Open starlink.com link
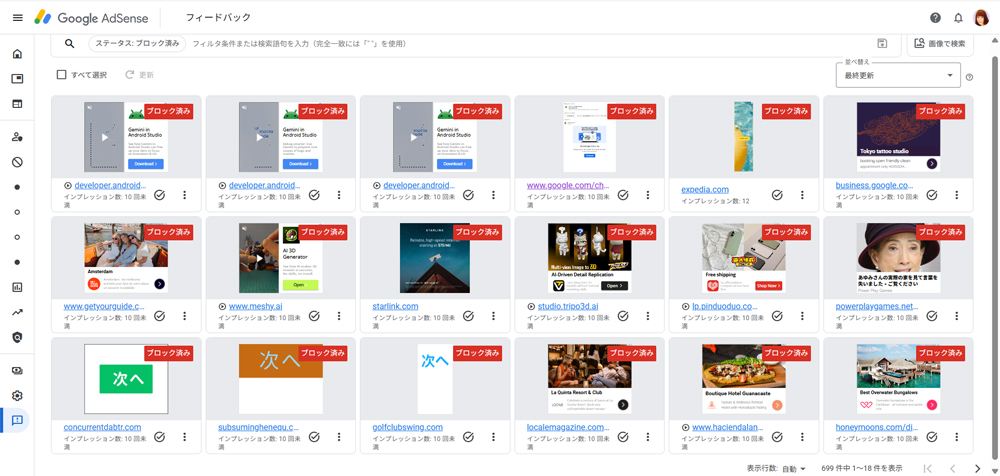 coord(395,306)
